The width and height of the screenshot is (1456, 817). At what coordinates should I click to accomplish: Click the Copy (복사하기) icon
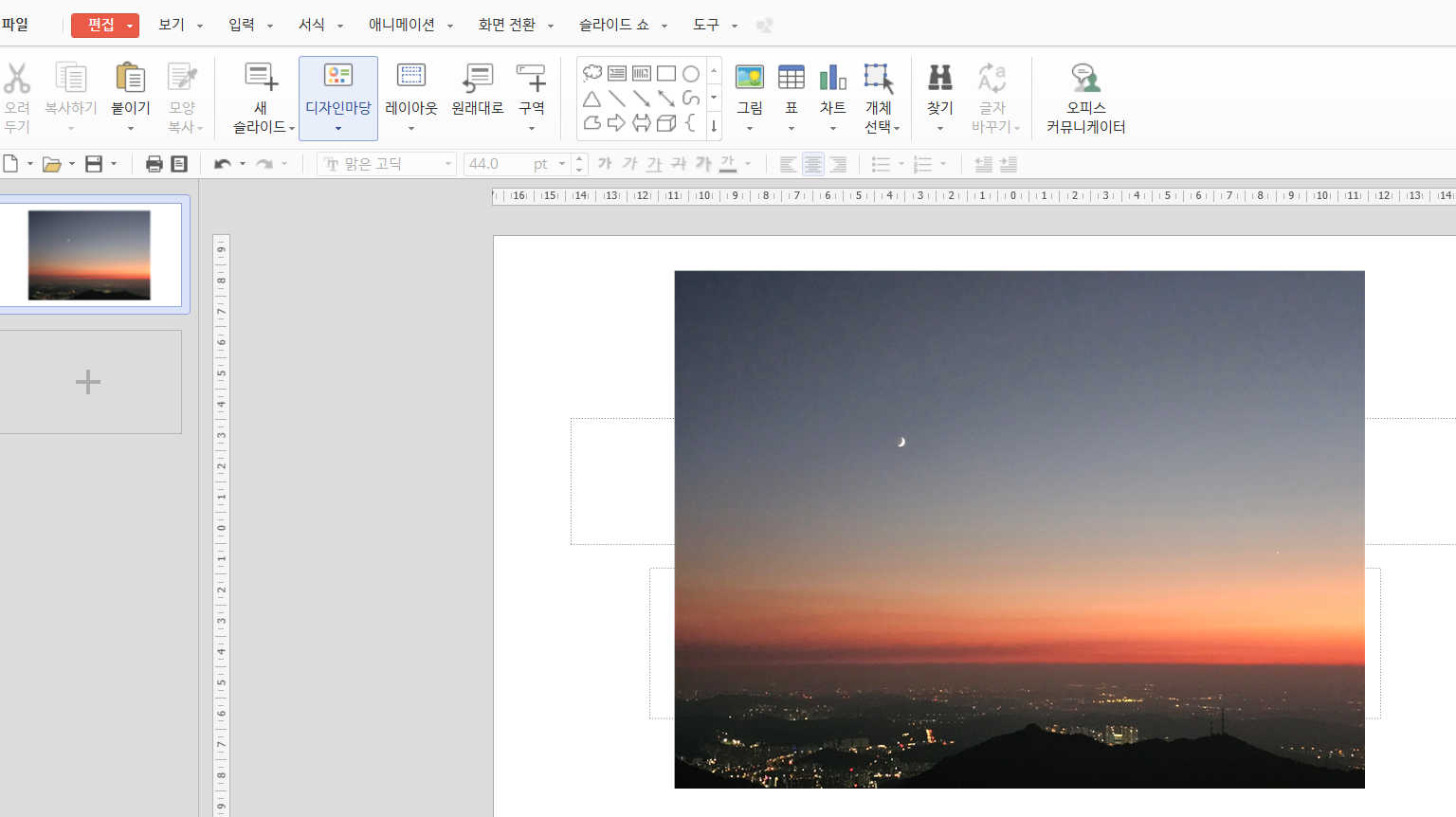coord(71,78)
